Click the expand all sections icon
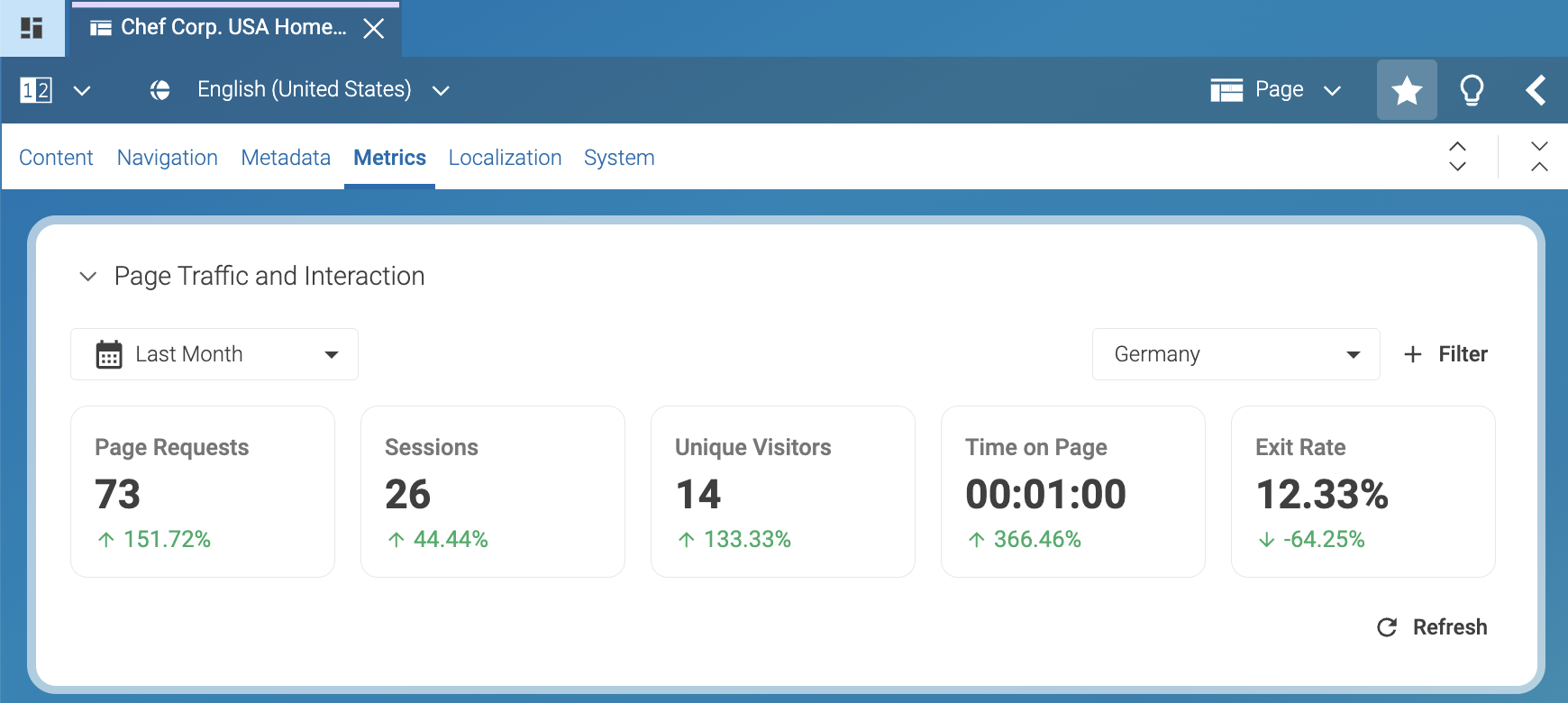 coord(1457,157)
